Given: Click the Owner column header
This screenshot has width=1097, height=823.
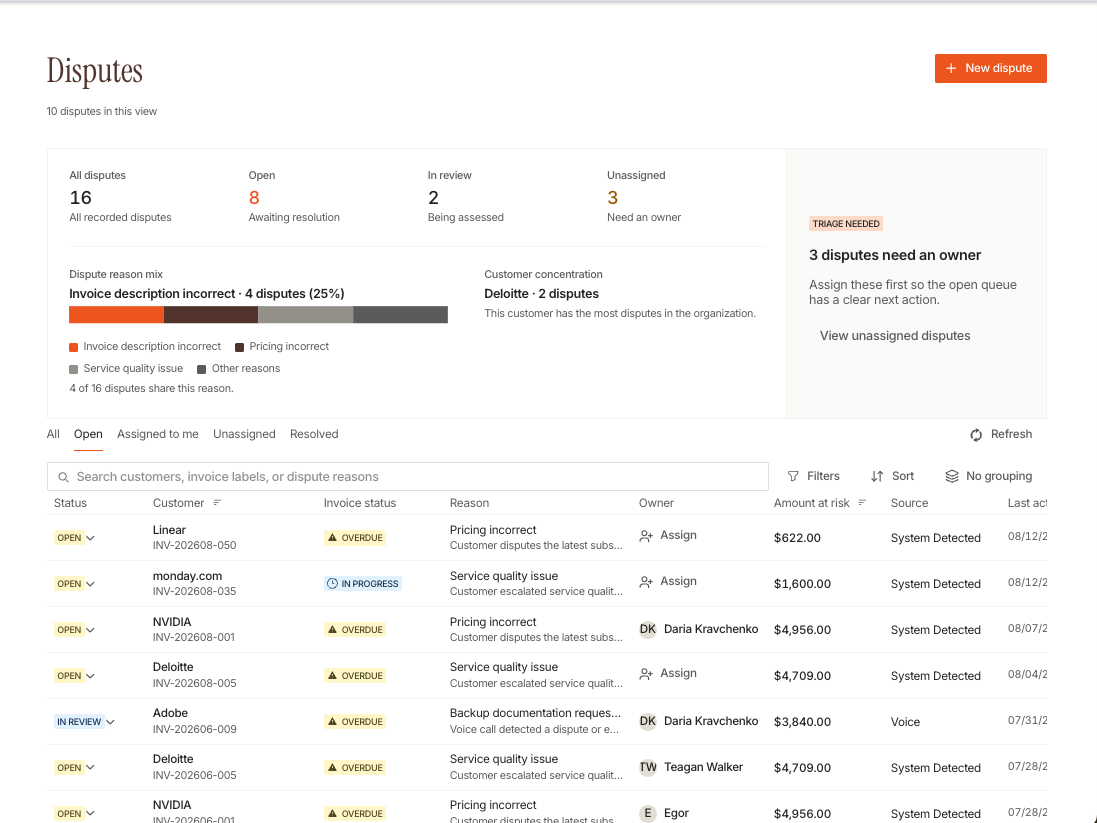Looking at the screenshot, I should click(x=656, y=503).
